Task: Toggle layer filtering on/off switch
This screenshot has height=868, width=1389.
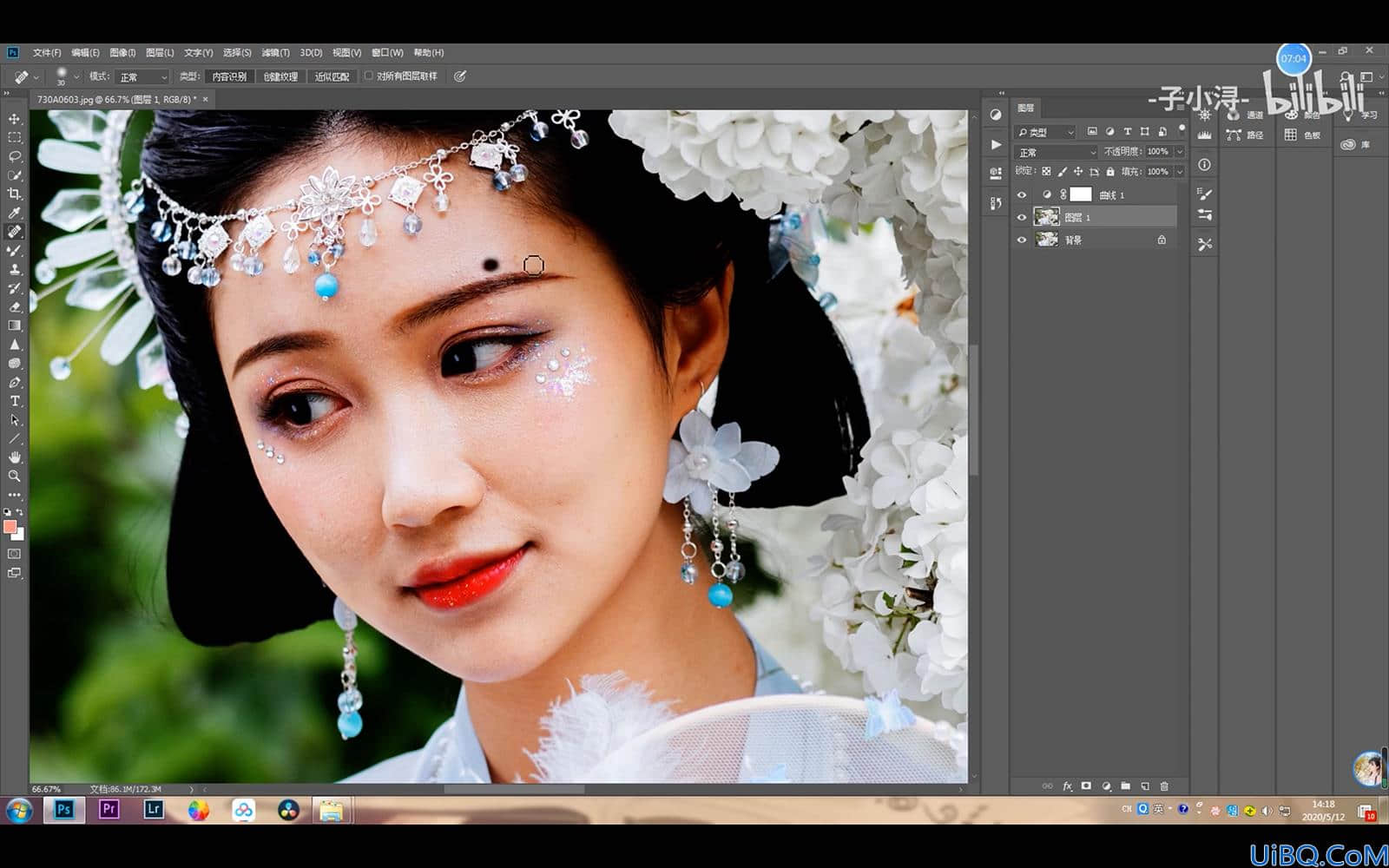Action: coord(1181,130)
